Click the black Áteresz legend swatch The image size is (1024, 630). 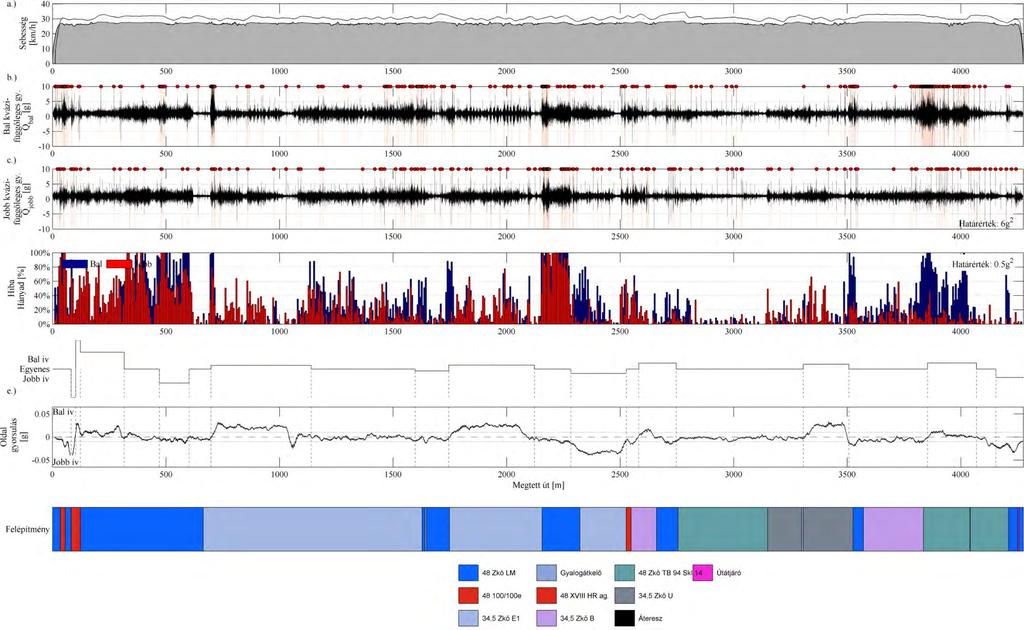[624, 618]
